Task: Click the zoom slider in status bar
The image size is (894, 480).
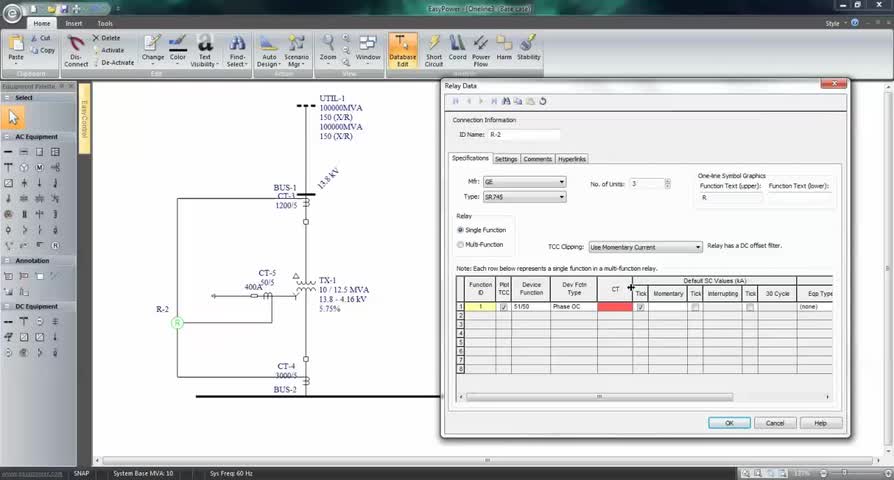Action: pyautogui.click(x=844, y=473)
